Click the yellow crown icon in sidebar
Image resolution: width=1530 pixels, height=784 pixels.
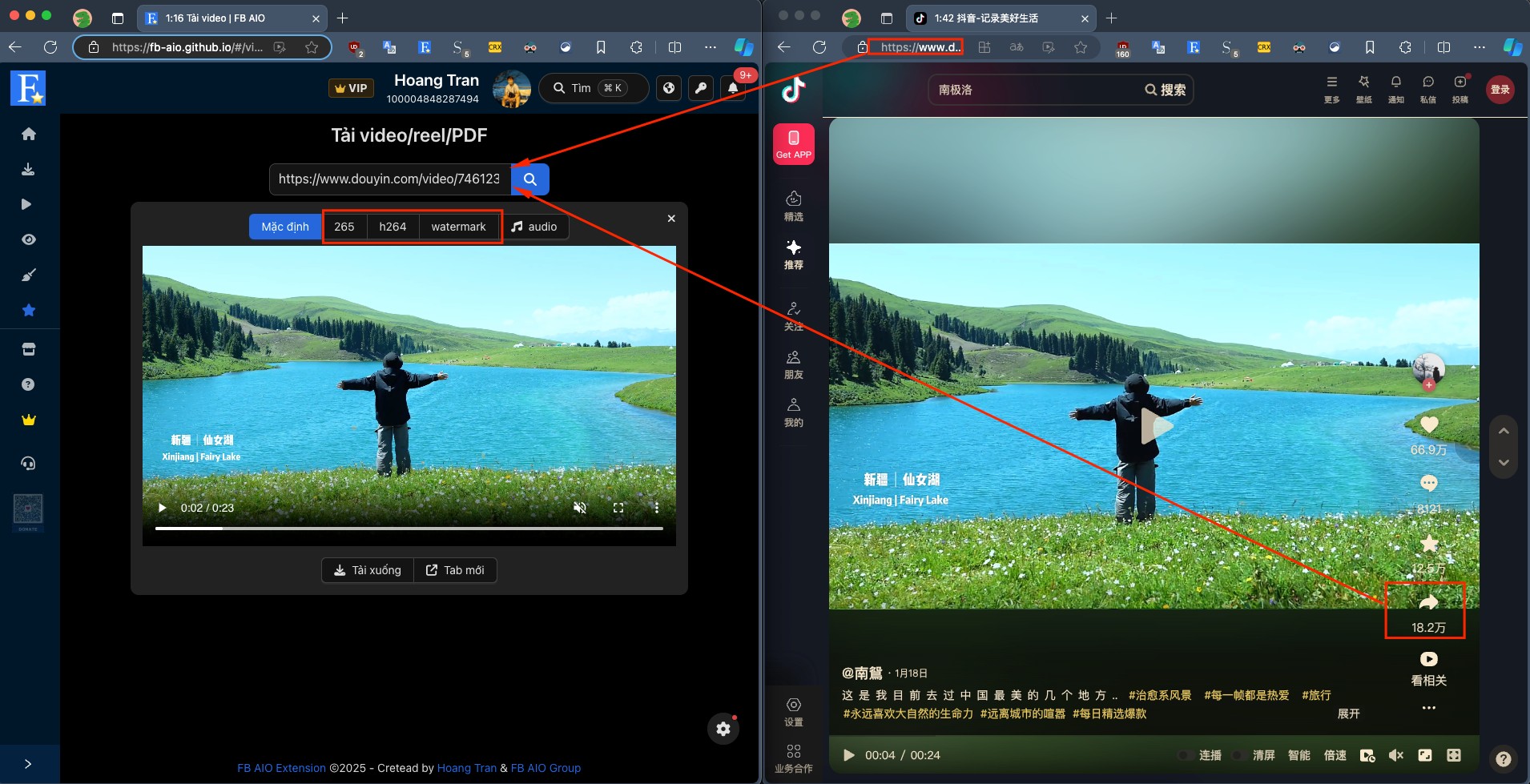[x=29, y=420]
